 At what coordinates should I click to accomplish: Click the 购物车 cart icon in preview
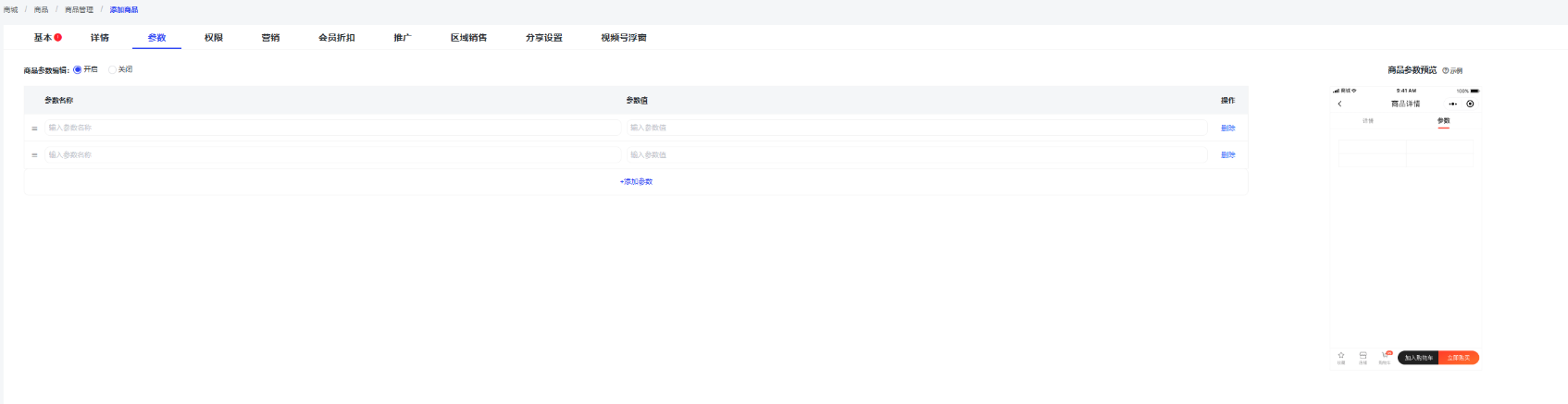[x=1385, y=356]
